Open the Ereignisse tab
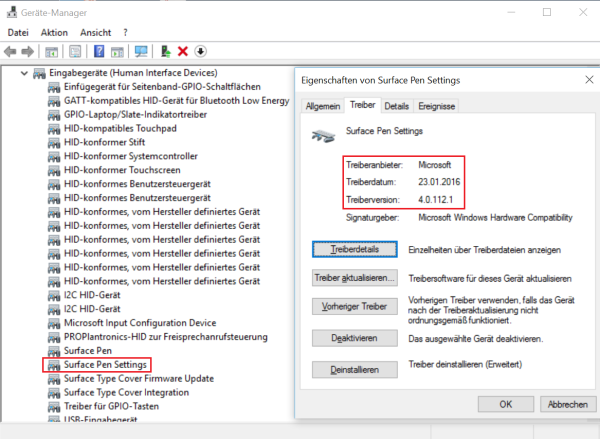This screenshot has width=600, height=439. coord(437,106)
